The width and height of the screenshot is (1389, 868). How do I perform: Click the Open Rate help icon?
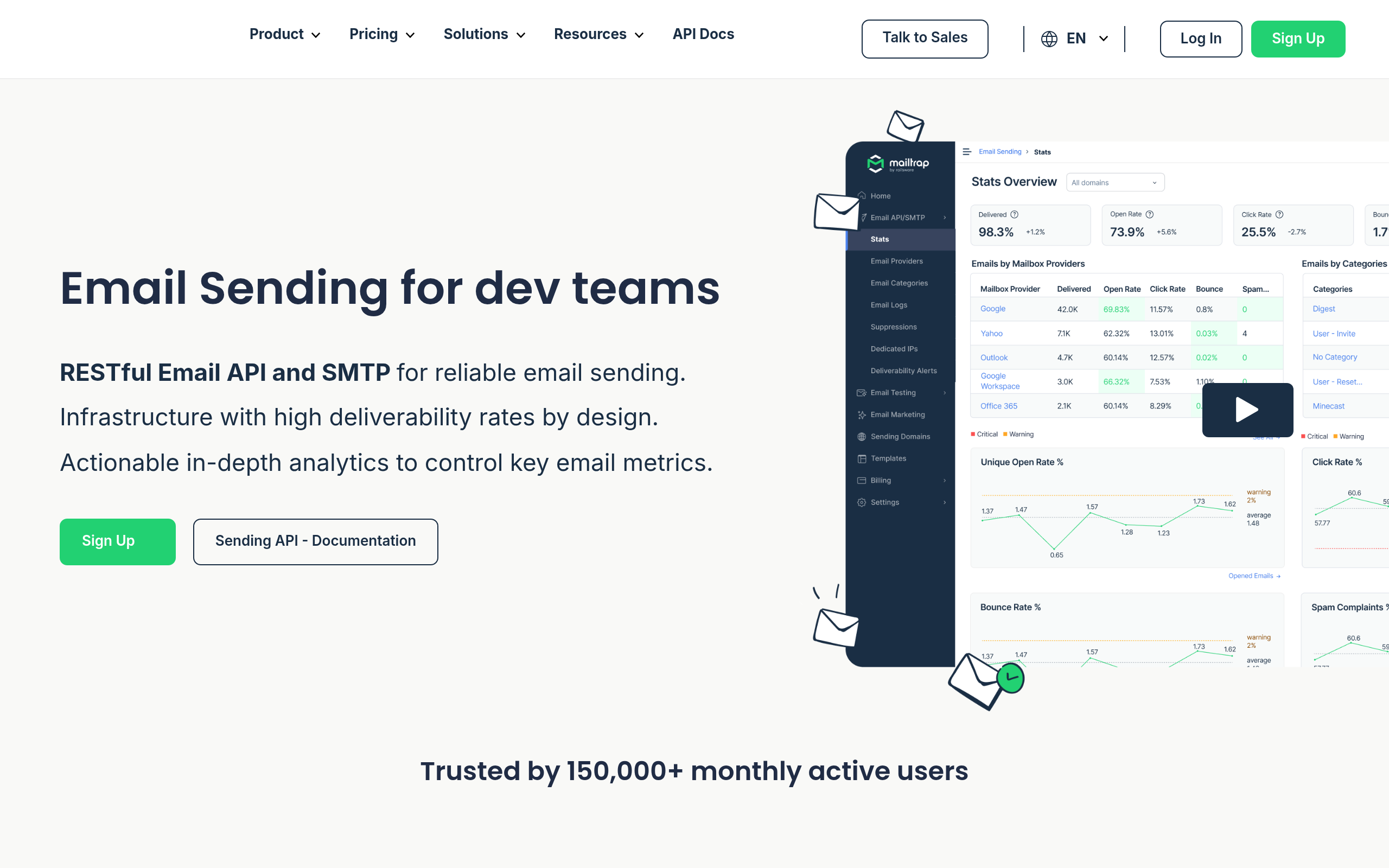click(x=1149, y=214)
